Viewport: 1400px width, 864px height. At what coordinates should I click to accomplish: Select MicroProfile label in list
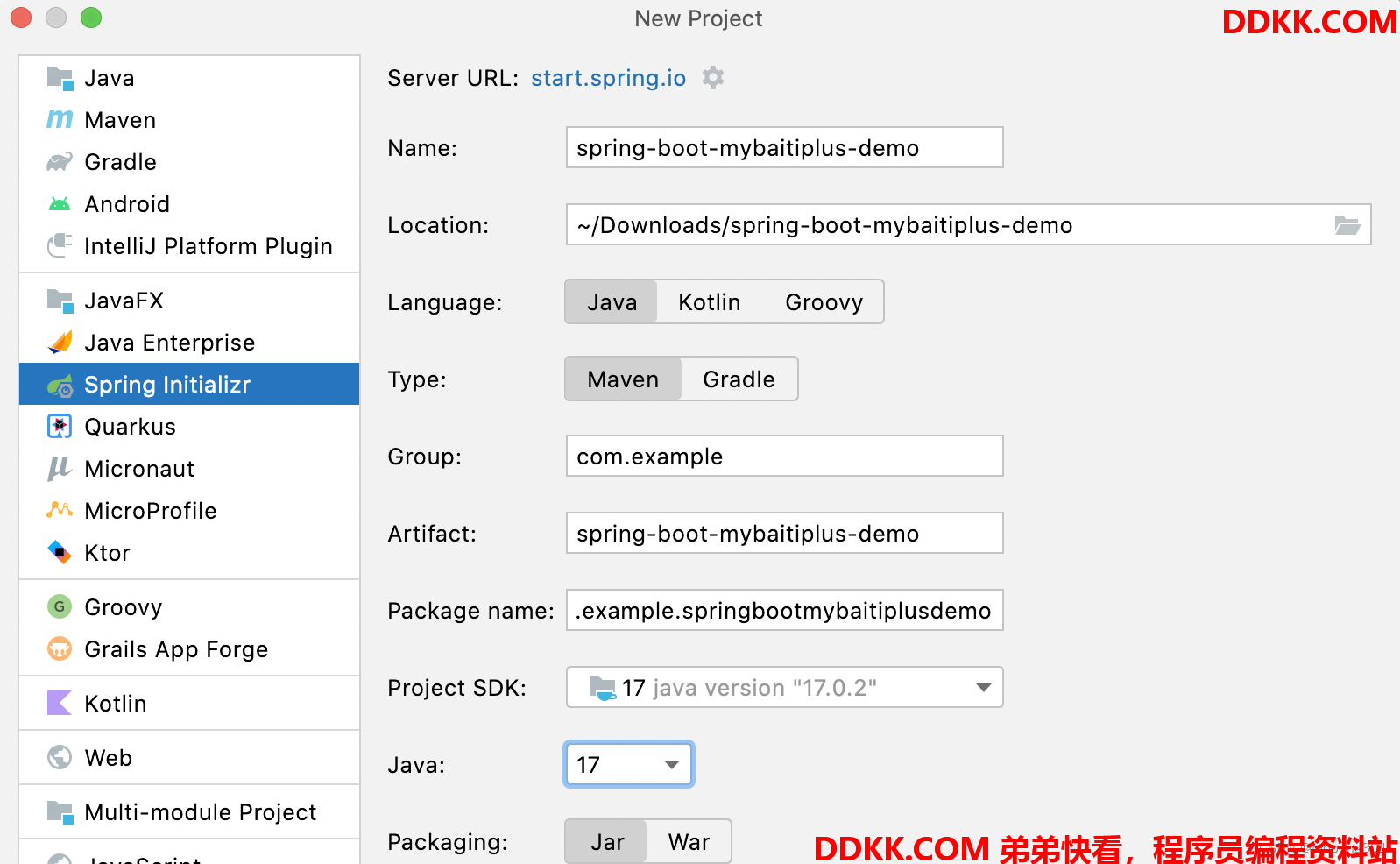(151, 511)
